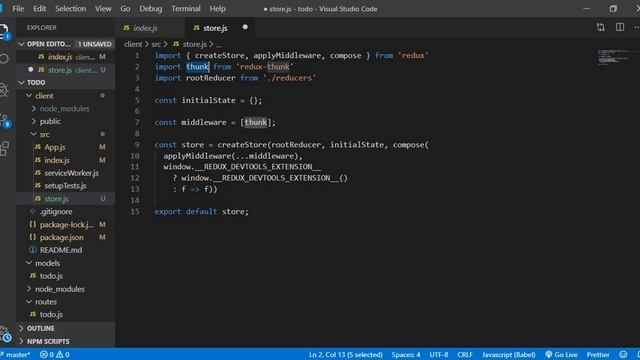Open the Extensions view in activity bar
The height and width of the screenshot is (360, 640).
(4, 149)
